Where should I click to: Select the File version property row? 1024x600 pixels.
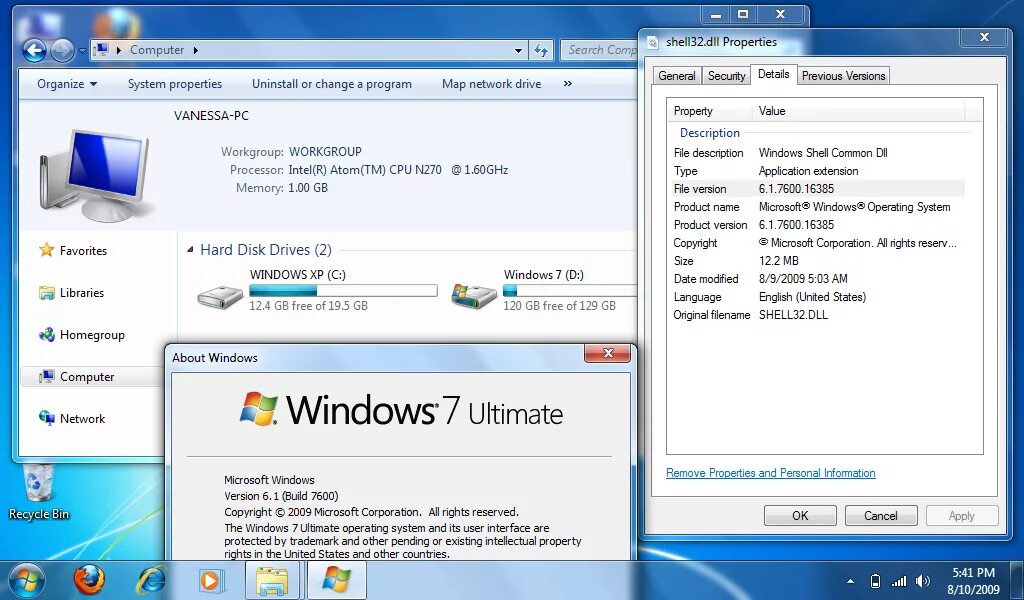[x=816, y=189]
